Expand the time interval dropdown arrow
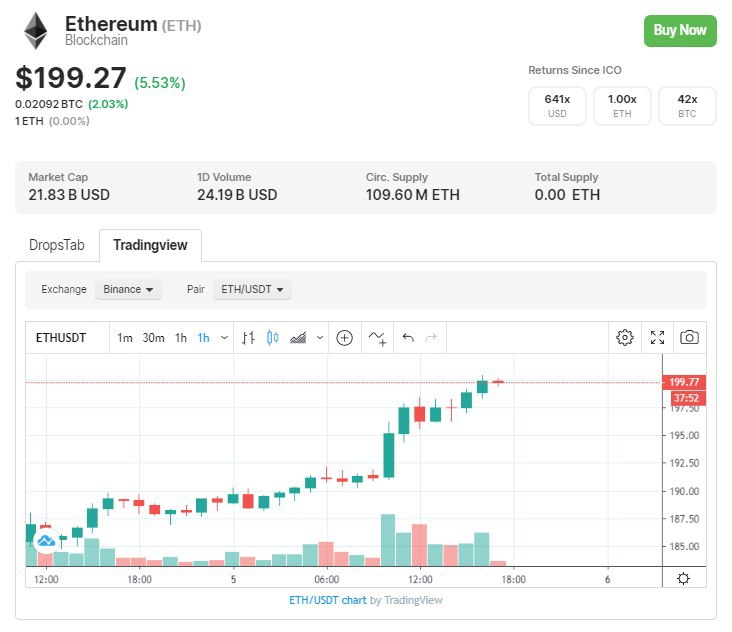732x632 pixels. pos(225,337)
